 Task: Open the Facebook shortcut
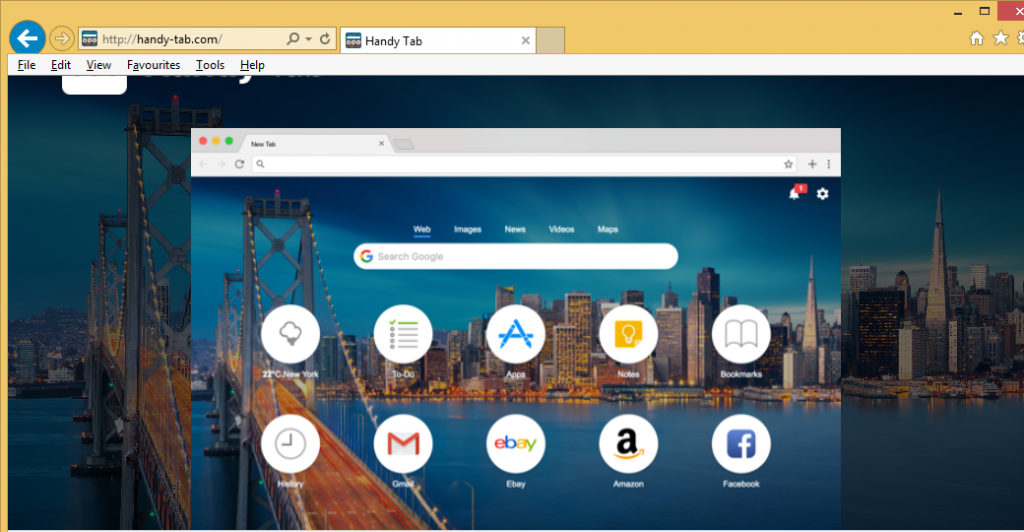[x=741, y=444]
